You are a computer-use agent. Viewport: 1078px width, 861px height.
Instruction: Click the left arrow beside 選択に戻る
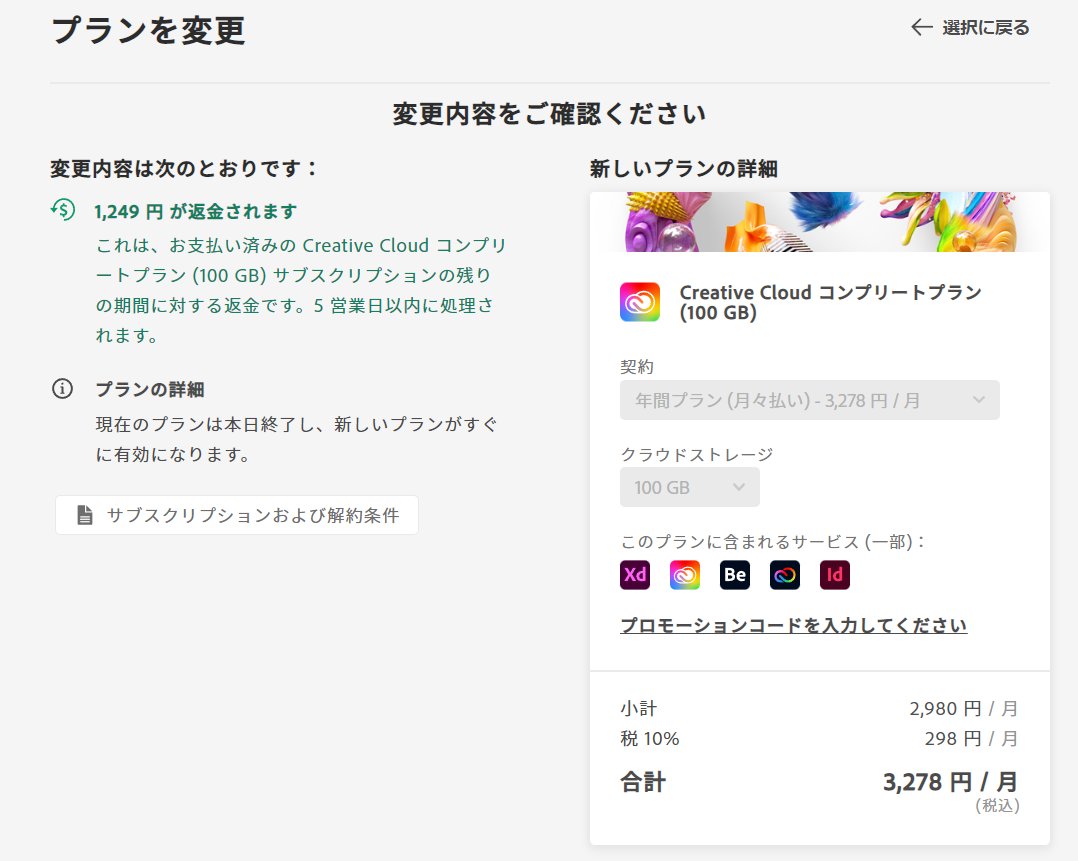921,28
